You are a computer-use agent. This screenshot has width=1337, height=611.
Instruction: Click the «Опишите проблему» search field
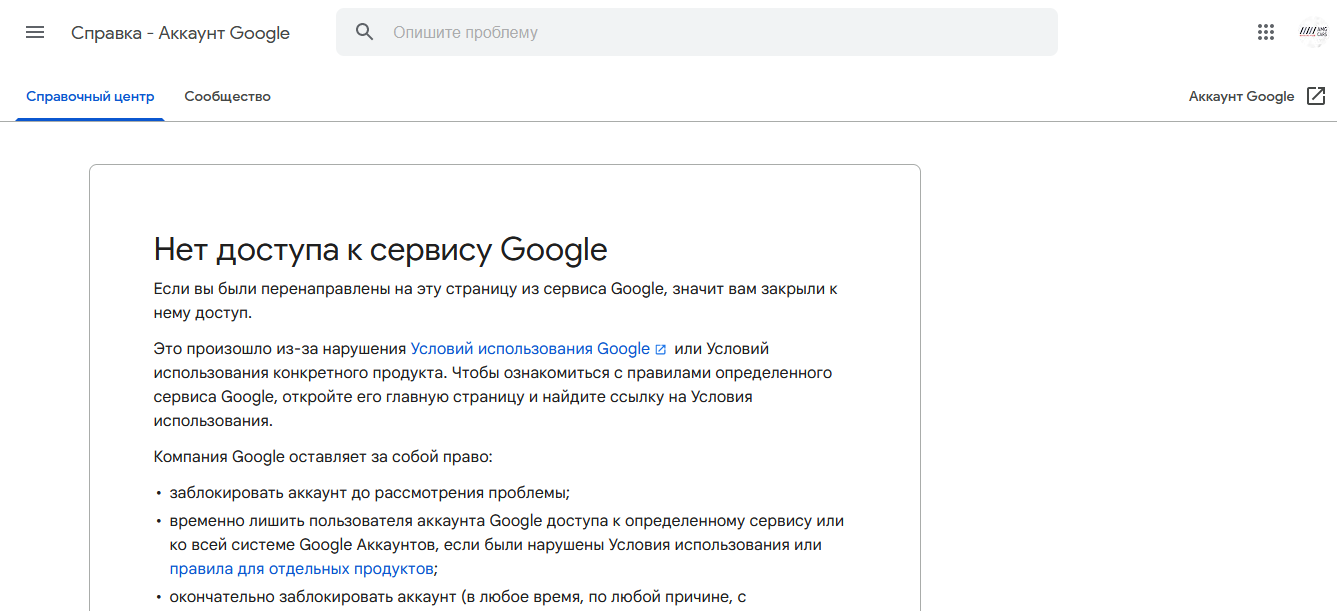[x=696, y=32]
